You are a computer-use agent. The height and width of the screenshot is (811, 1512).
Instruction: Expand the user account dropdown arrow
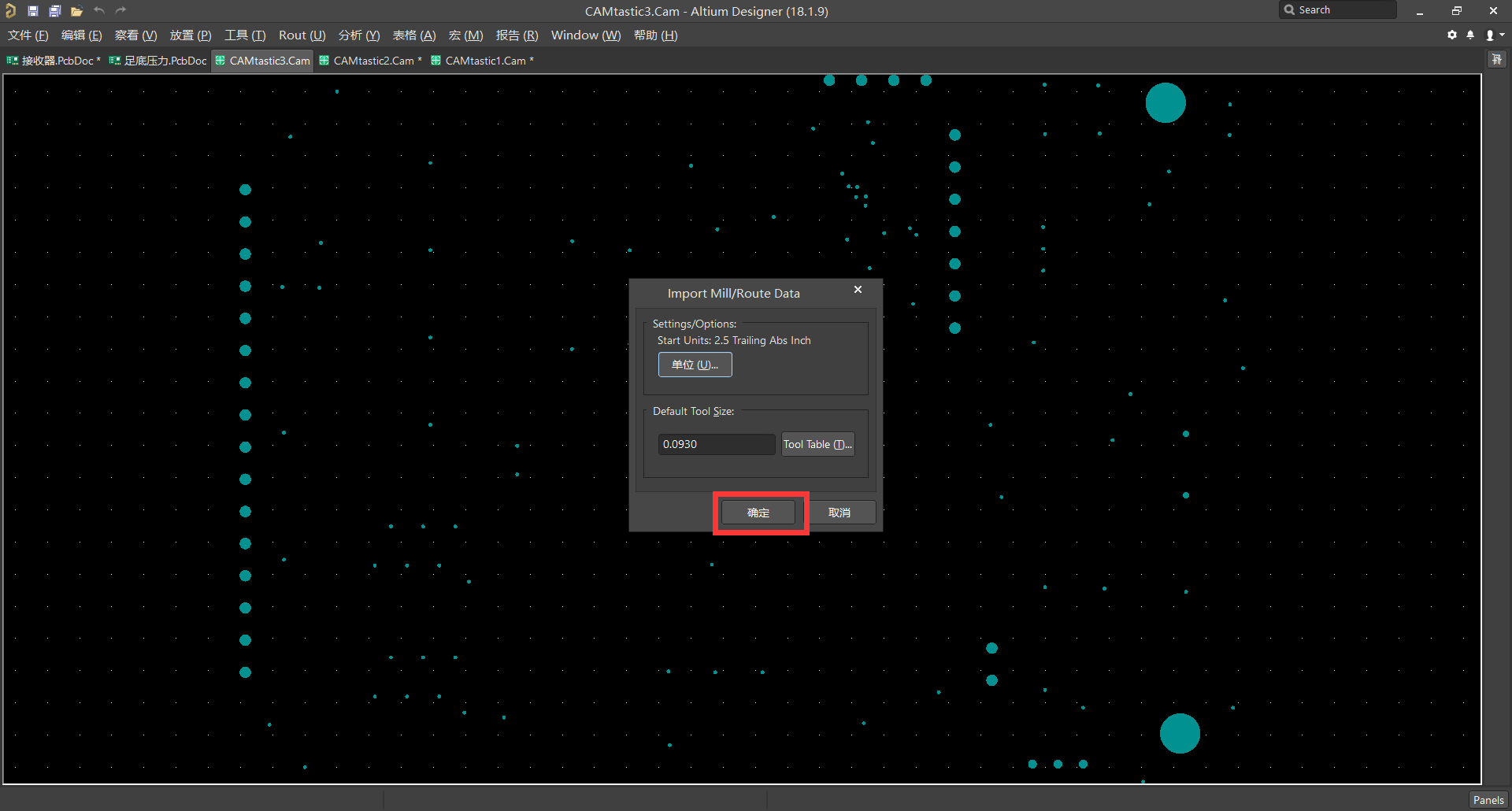tap(1503, 35)
